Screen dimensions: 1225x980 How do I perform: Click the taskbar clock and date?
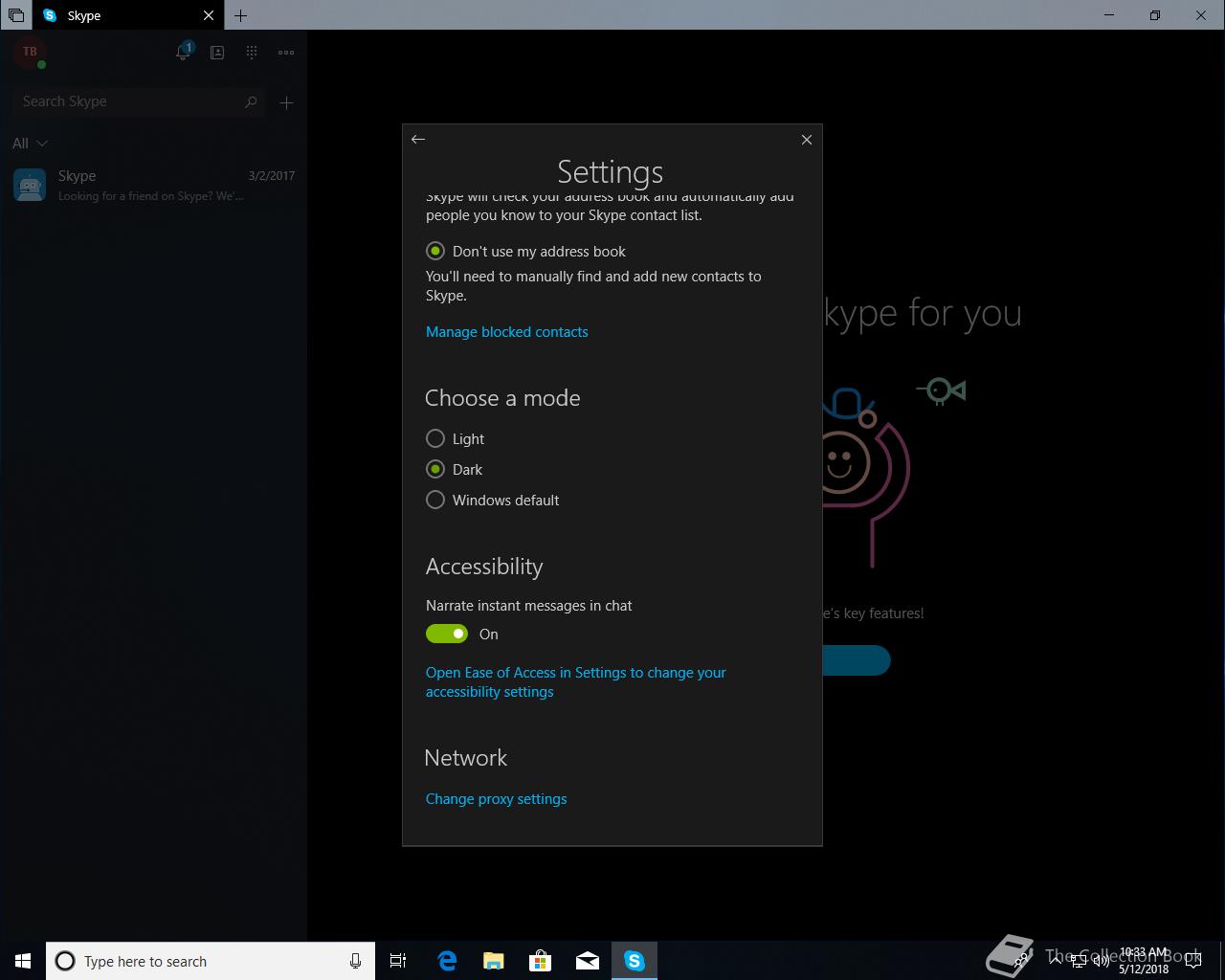[x=1144, y=961]
